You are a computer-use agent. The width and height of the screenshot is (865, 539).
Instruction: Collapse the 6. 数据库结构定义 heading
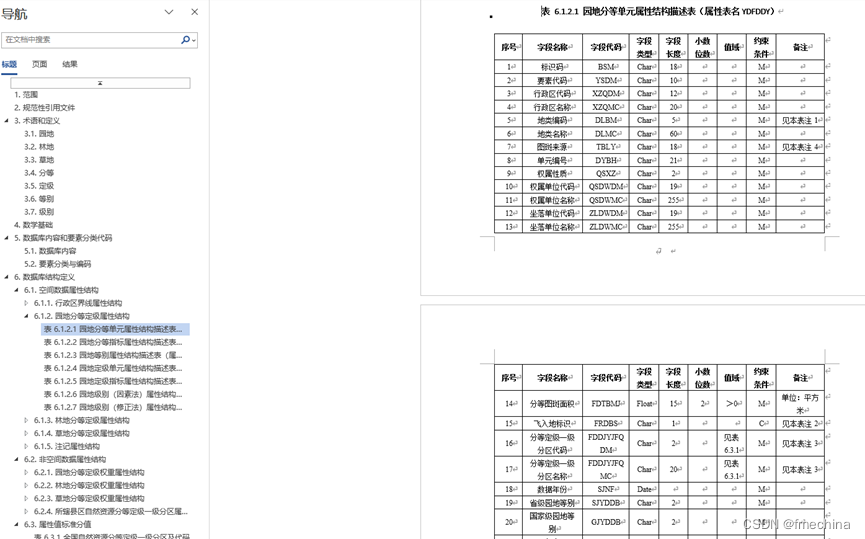[7, 277]
